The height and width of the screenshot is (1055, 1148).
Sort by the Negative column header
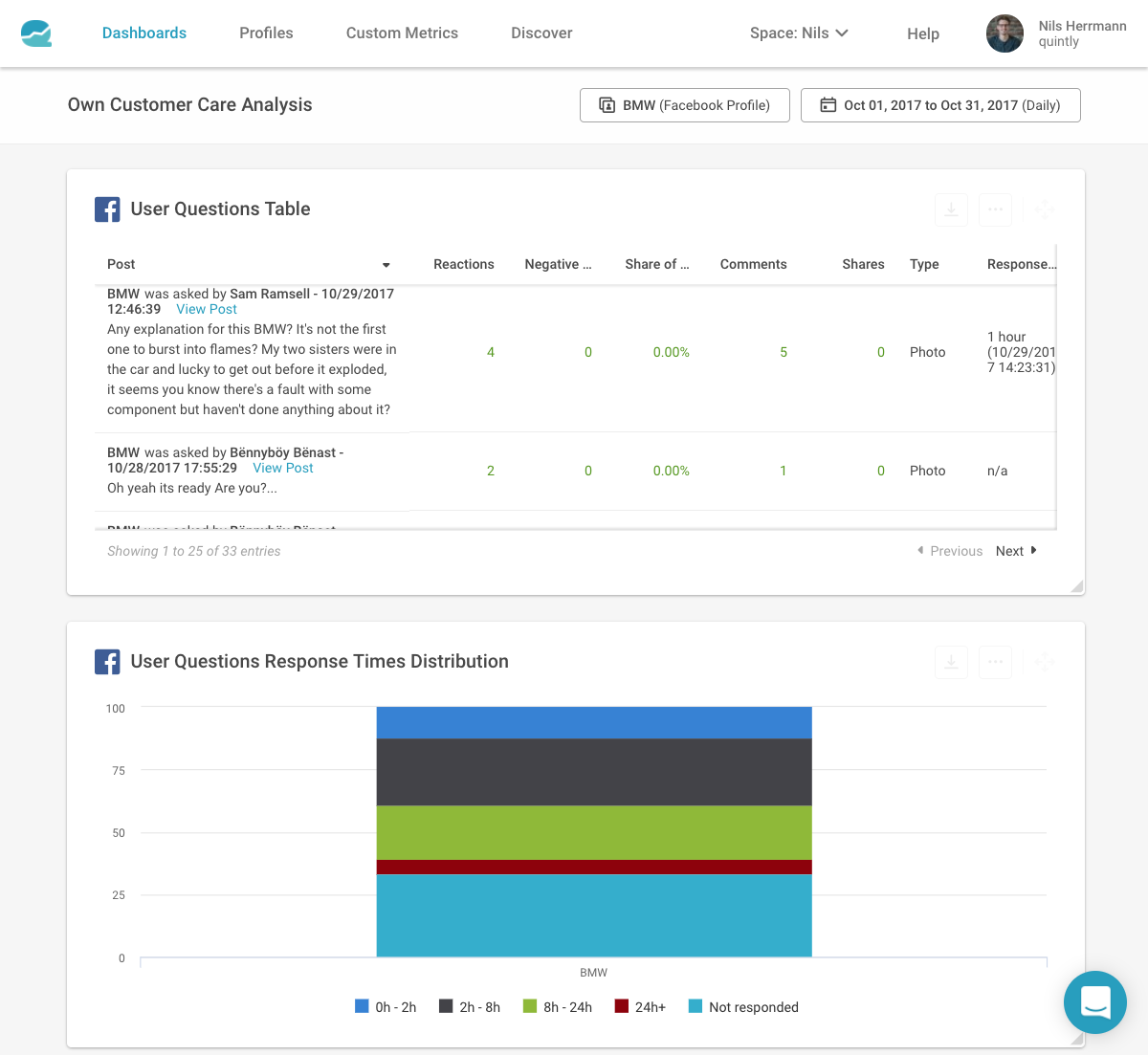point(558,264)
